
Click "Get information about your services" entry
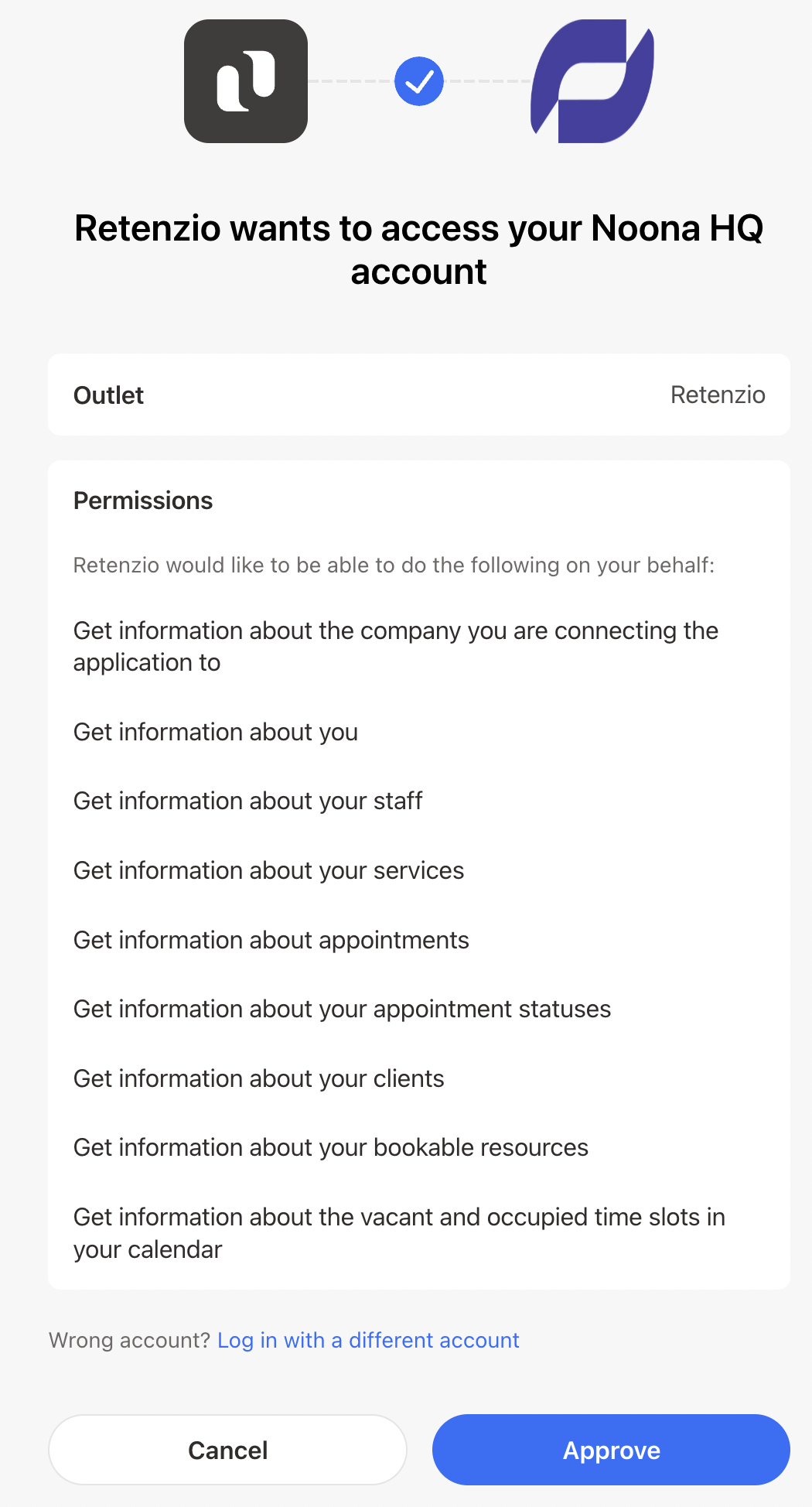(269, 870)
